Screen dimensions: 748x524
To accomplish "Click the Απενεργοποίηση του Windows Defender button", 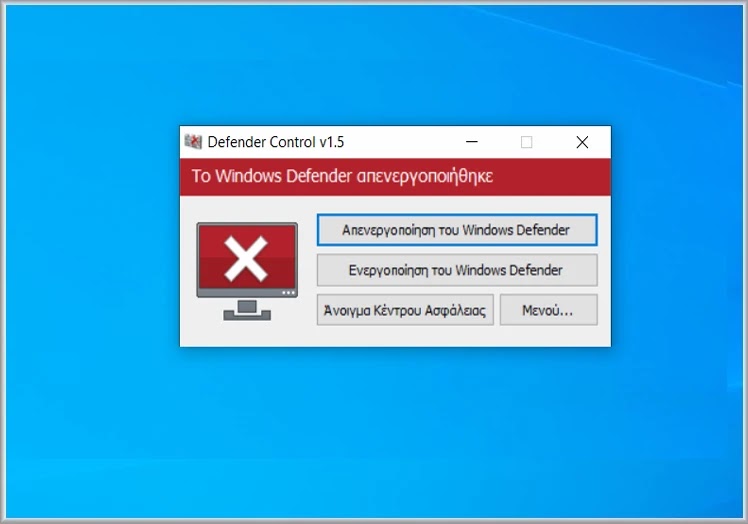I will (x=457, y=230).
